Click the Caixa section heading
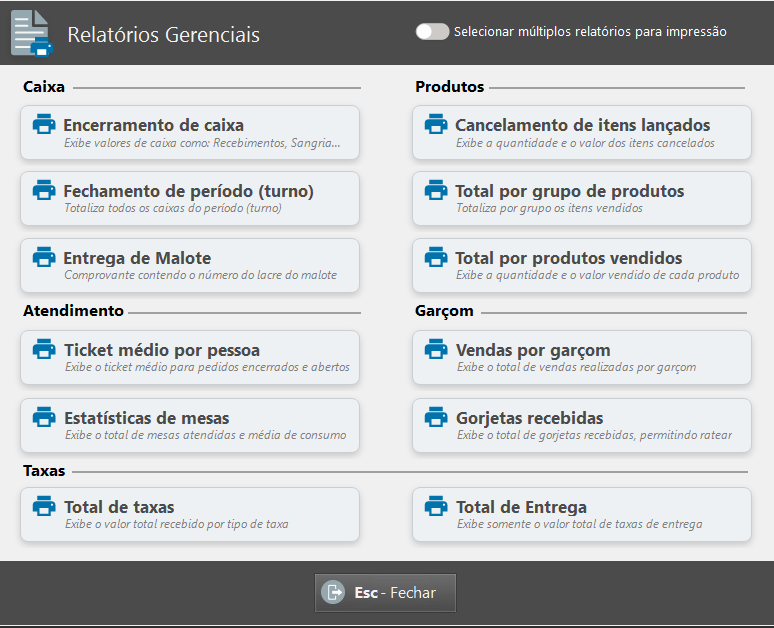Viewport: 774px width, 628px height. [44, 87]
